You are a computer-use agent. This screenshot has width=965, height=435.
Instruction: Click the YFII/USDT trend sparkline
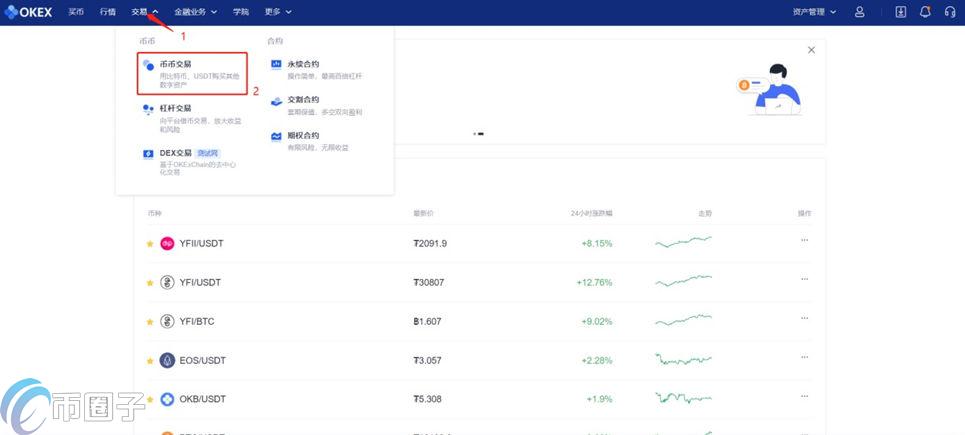coord(683,242)
